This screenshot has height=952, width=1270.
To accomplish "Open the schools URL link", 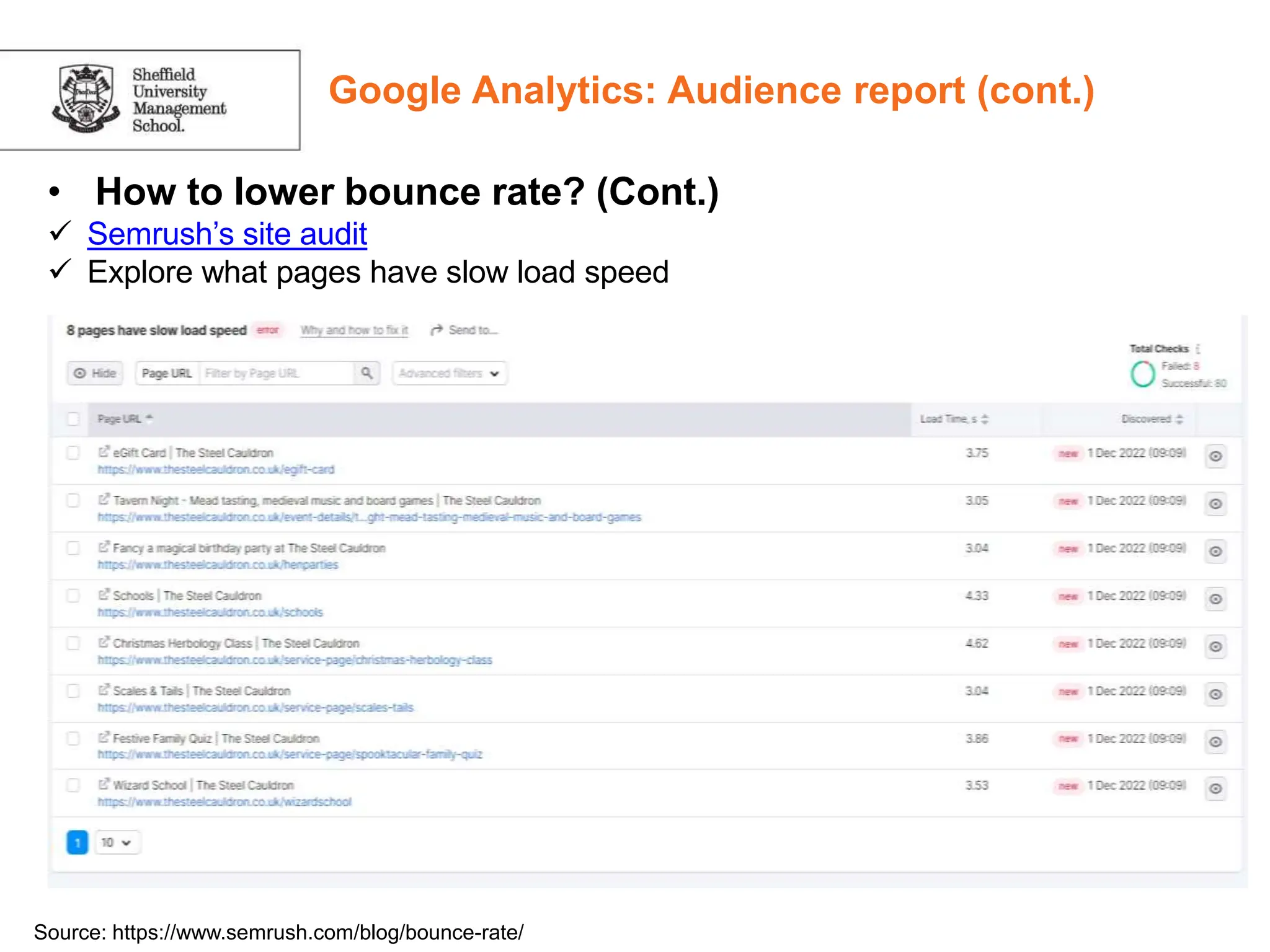I will tap(210, 612).
